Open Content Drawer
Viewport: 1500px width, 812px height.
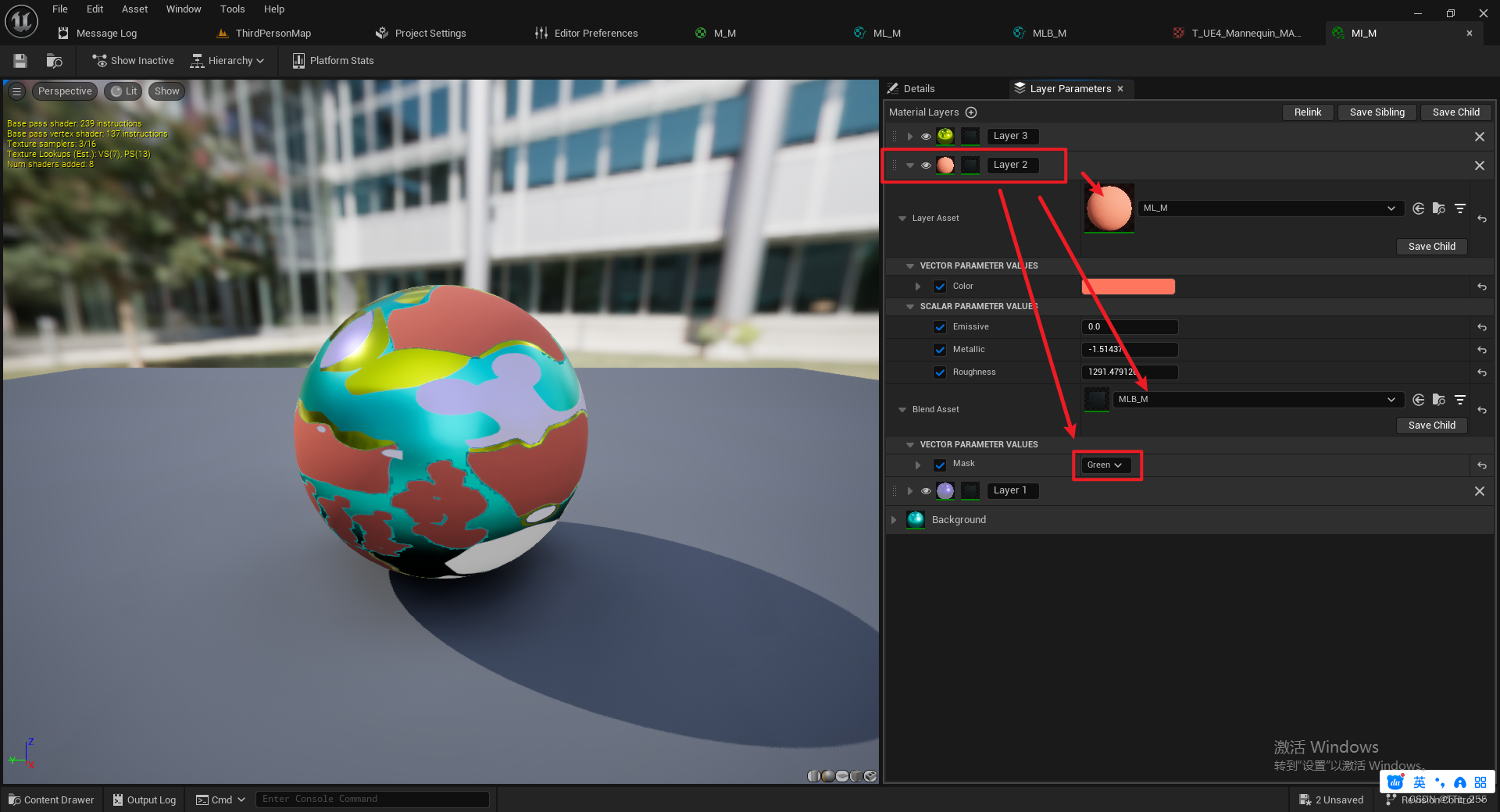(x=52, y=800)
